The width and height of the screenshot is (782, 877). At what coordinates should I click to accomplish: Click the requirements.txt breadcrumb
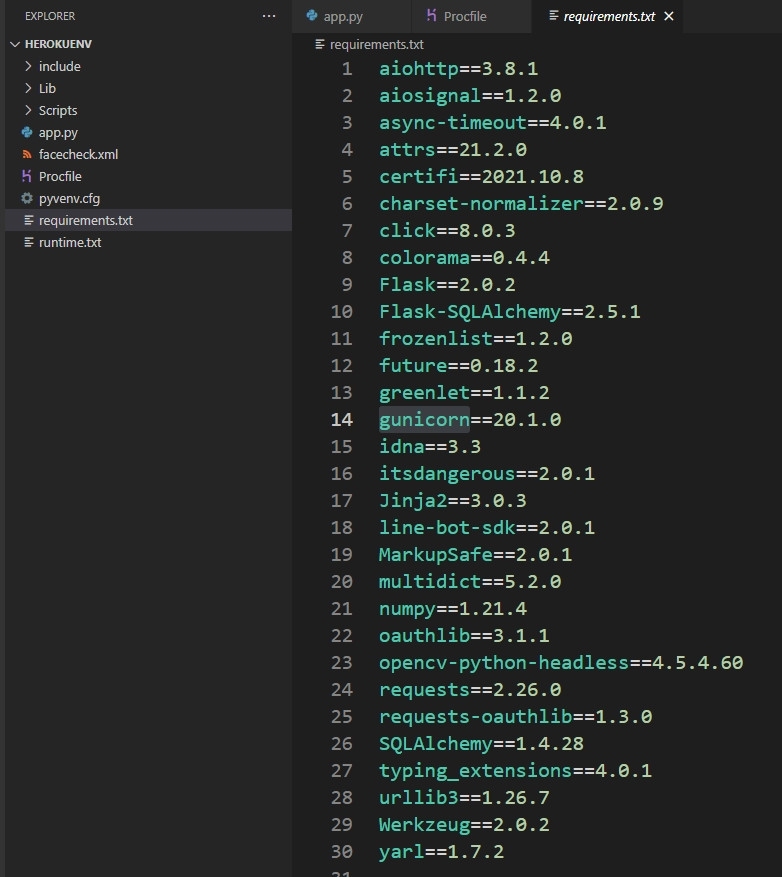coord(376,44)
